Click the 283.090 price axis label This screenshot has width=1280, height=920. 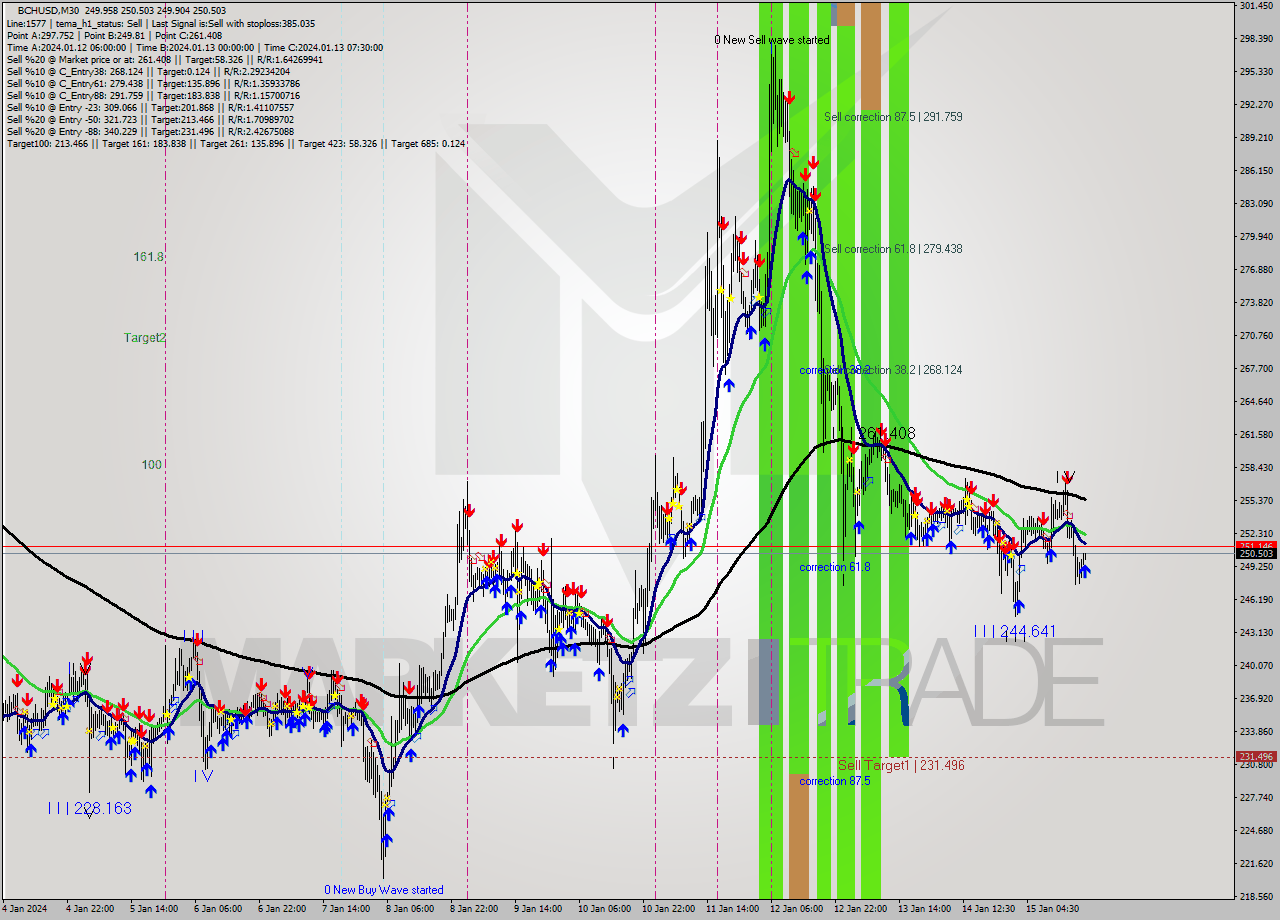1255,204
